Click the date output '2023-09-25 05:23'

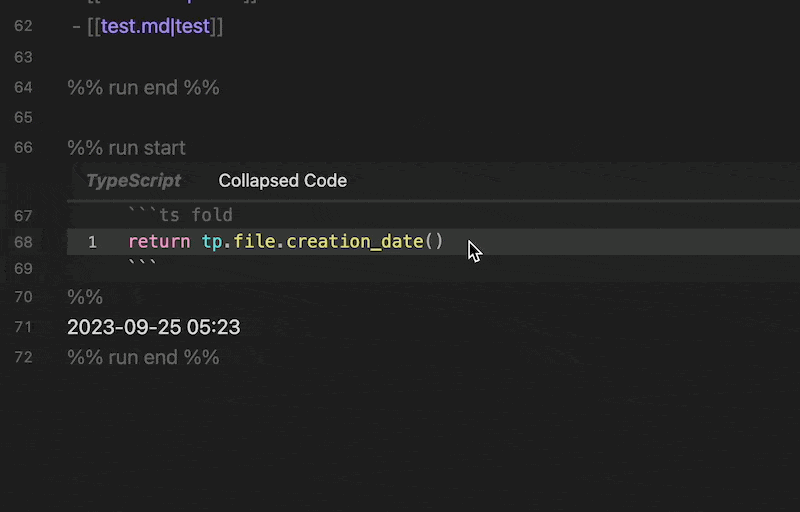tap(154, 327)
